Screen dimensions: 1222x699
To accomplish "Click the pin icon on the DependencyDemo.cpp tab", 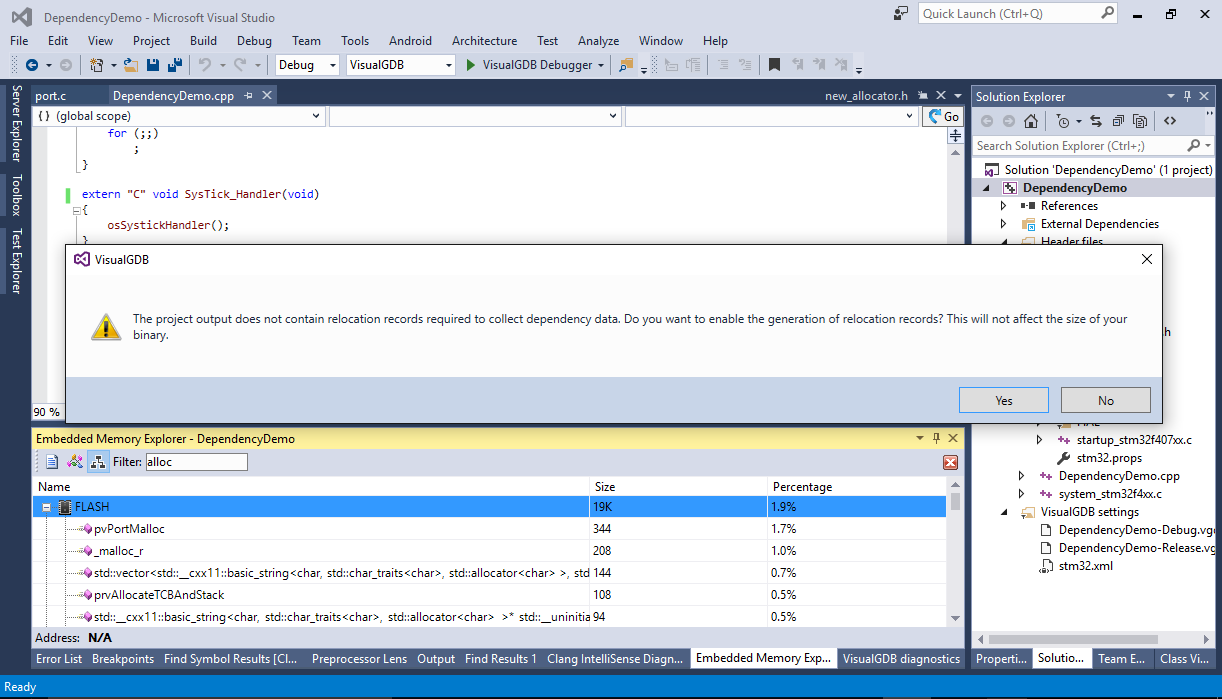I will click(x=249, y=96).
